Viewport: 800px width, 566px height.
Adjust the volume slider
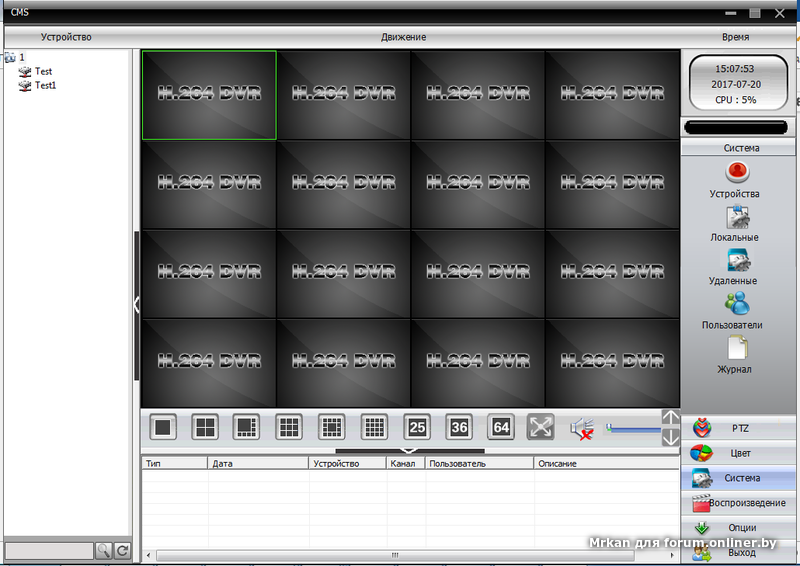pos(633,430)
